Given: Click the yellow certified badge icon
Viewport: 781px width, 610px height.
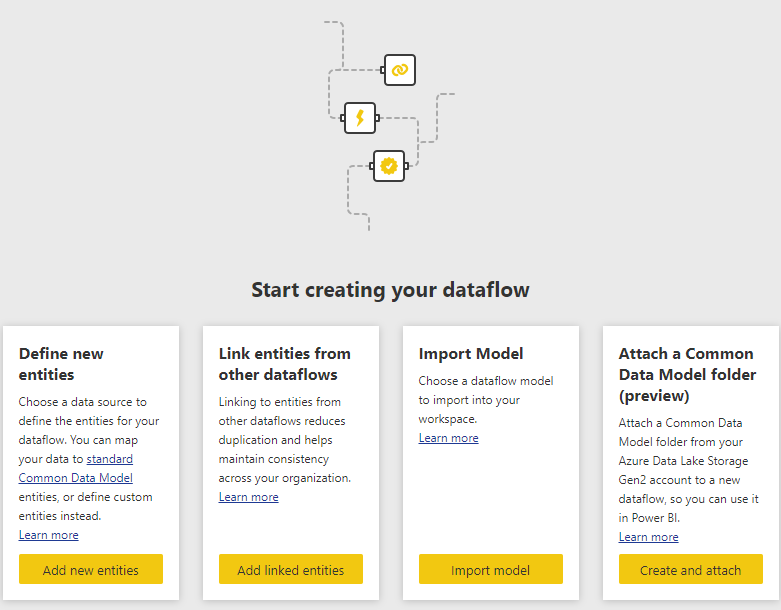Looking at the screenshot, I should [x=389, y=166].
